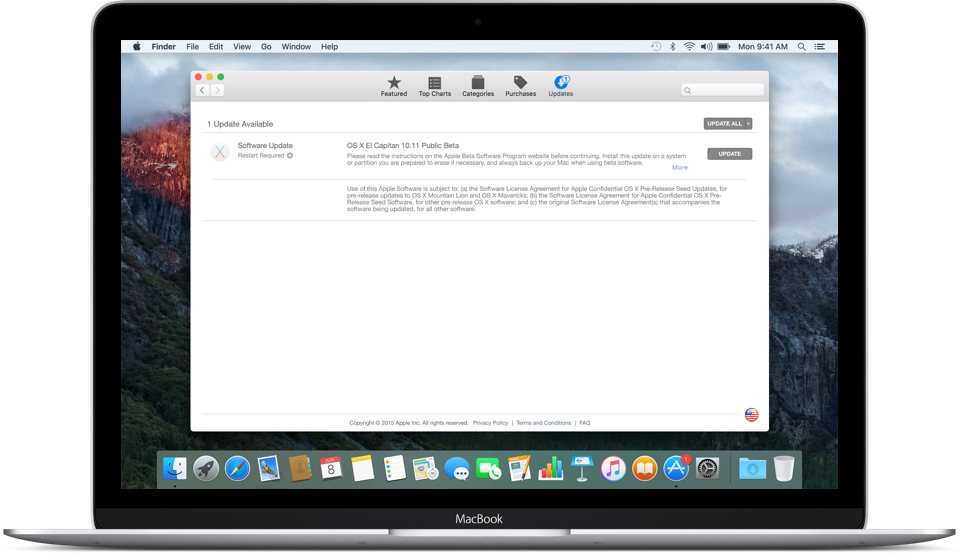Click the volume menu bar icon
Image resolution: width=967 pixels, height=554 pixels.
pos(706,46)
